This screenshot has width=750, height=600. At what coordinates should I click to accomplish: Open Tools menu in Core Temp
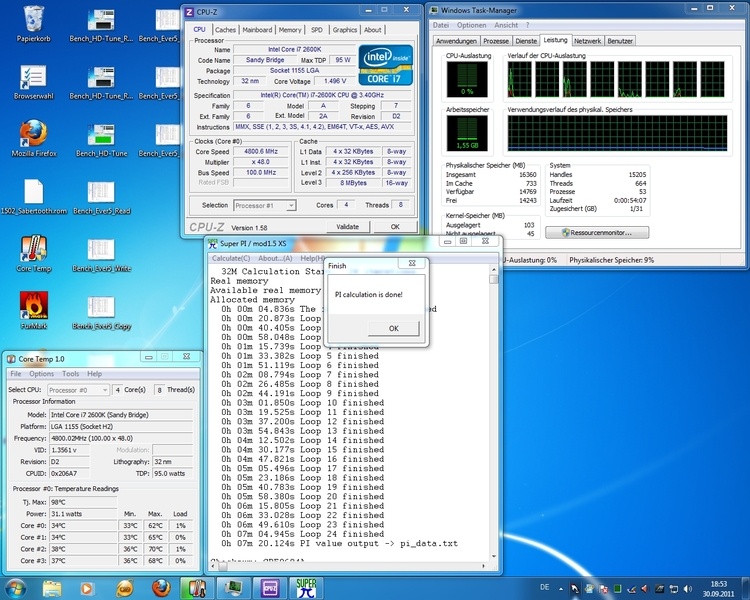pyautogui.click(x=70, y=374)
